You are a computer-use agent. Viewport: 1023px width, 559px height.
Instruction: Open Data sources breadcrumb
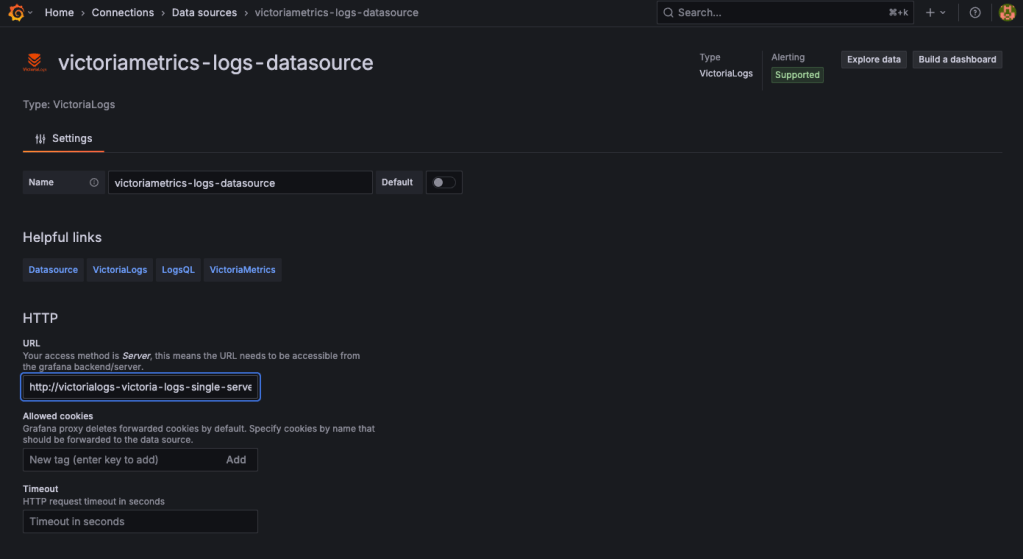tap(204, 12)
